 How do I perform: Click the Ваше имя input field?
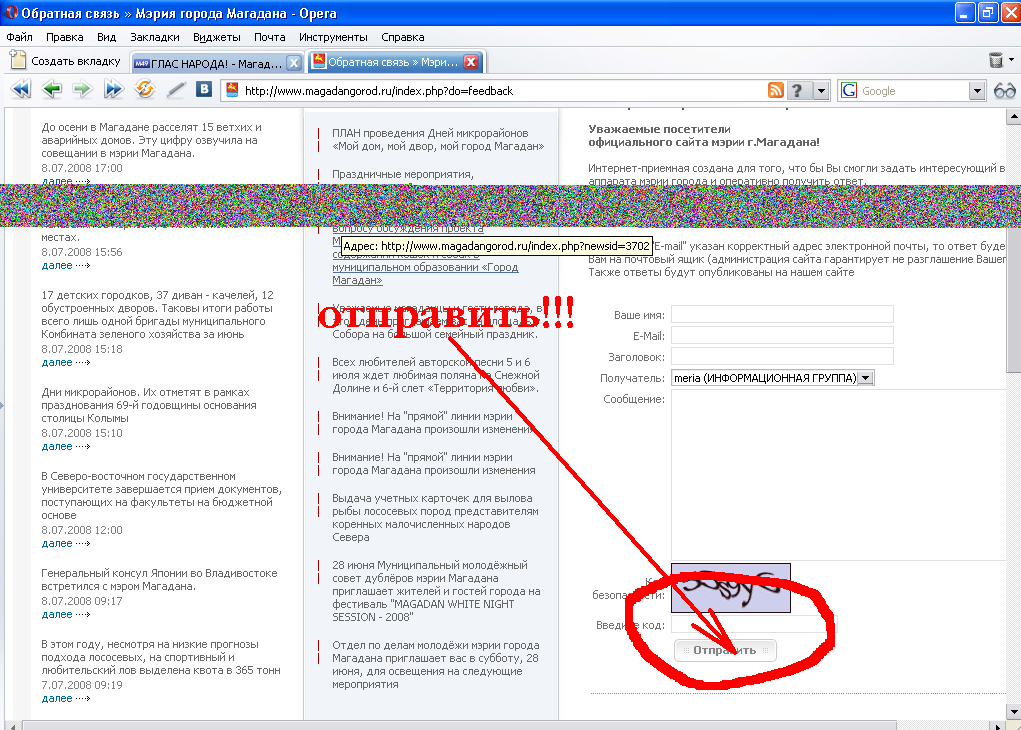782,314
